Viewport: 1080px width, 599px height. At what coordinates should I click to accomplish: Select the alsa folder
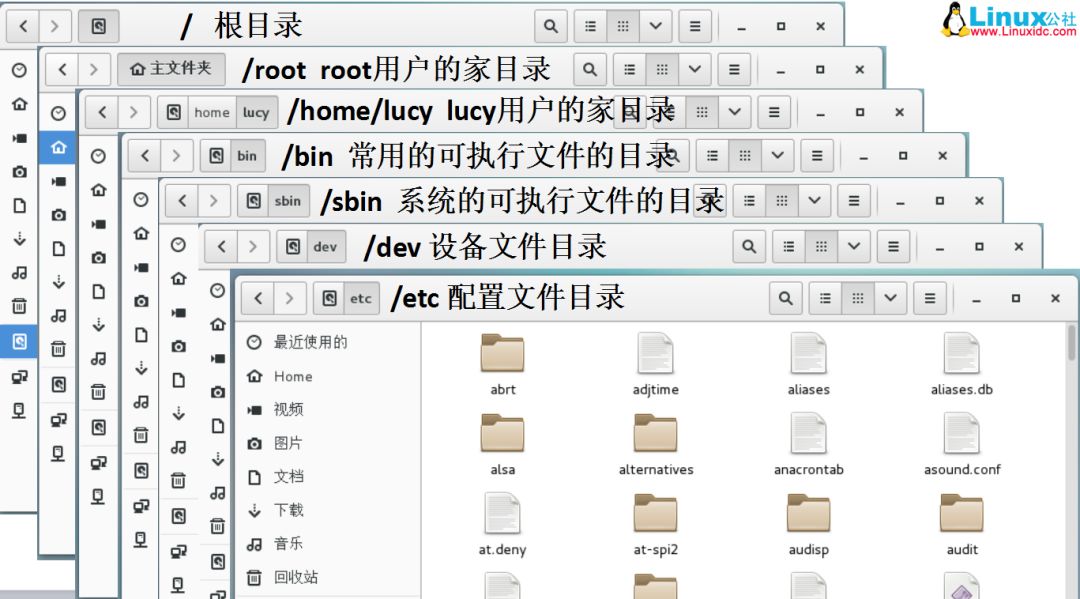point(503,445)
